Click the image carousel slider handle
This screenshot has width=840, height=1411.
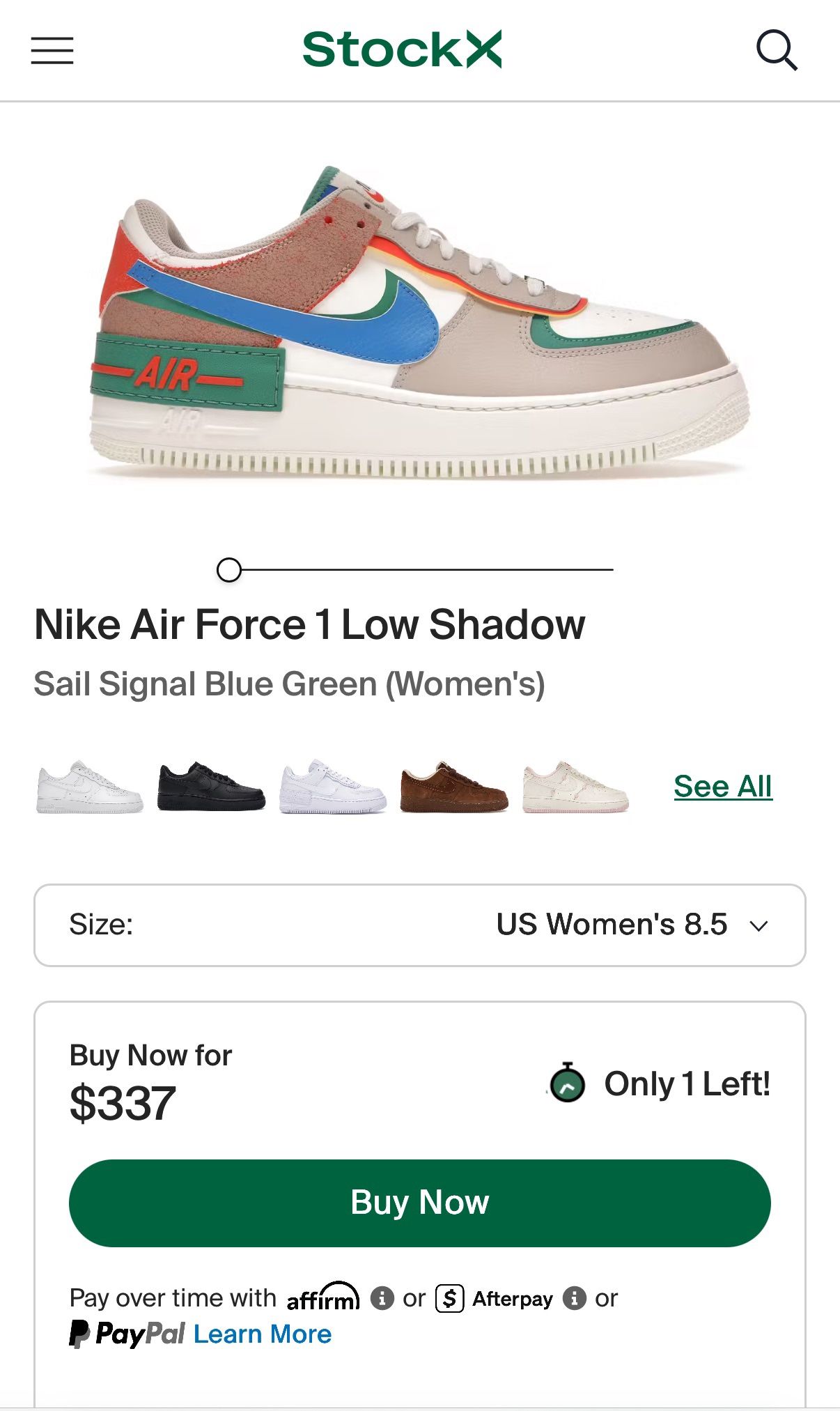coord(229,570)
